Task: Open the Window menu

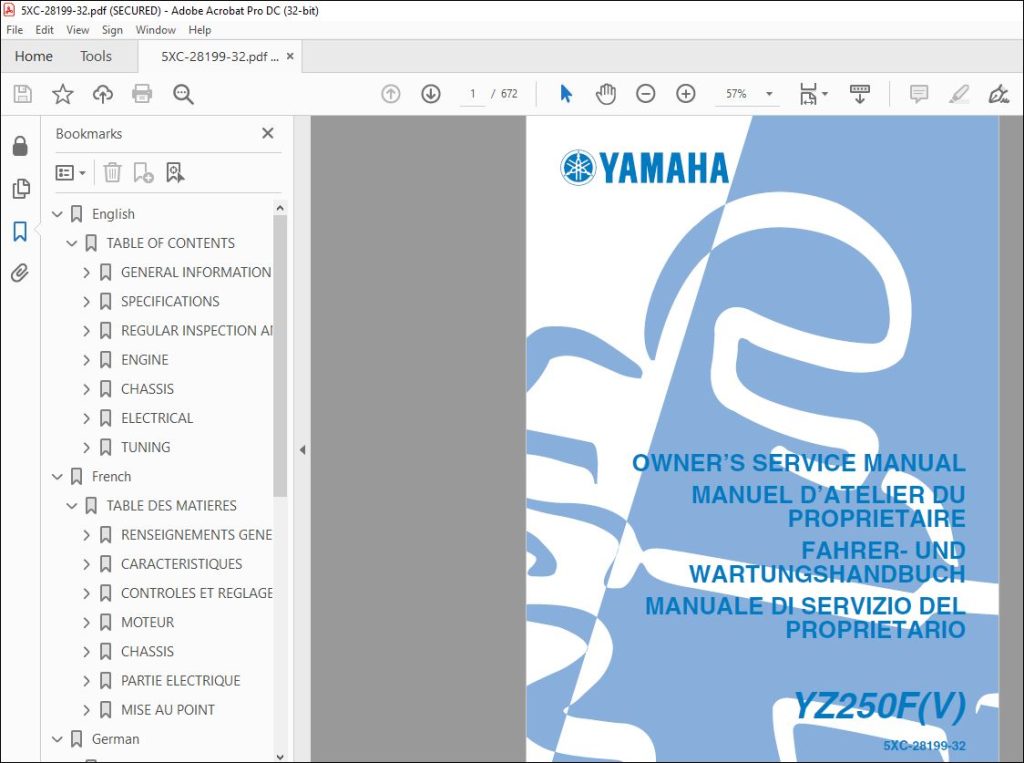Action: 155,30
